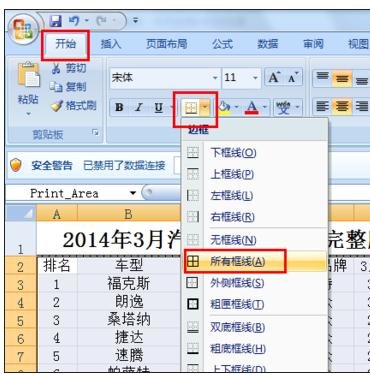Toggle italic formatting
This screenshot has height=374, width=370.
[x=138, y=107]
